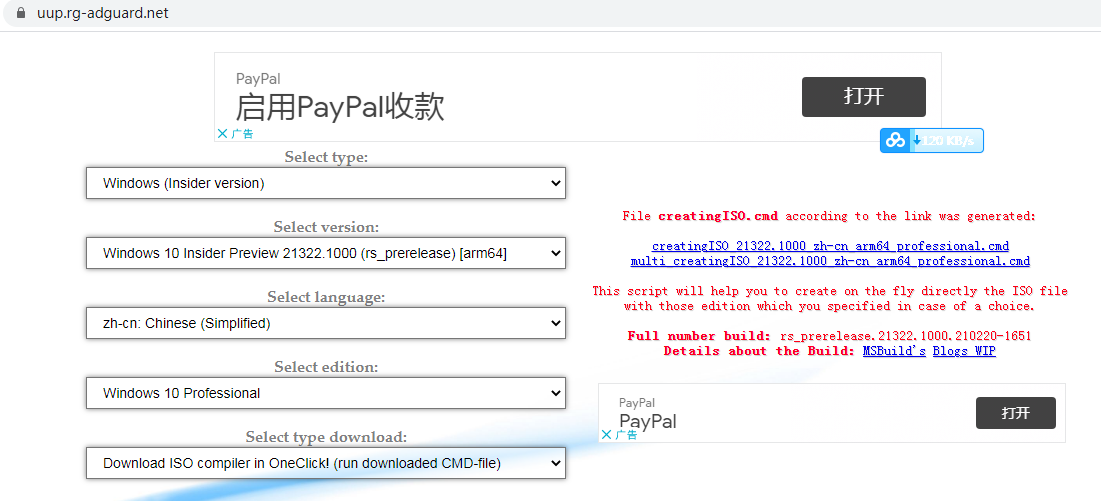This screenshot has height=501, width=1101.
Task: Click the cloud download speed widget icon
Action: [x=895, y=140]
